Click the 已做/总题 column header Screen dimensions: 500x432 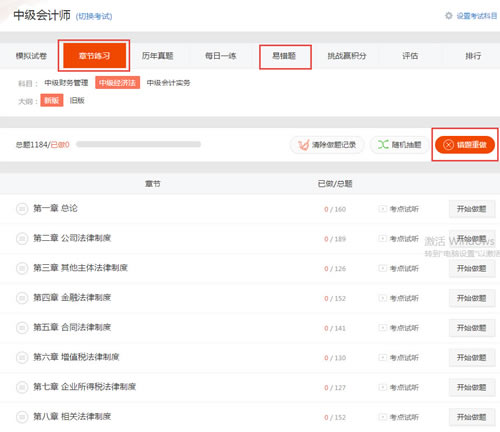335,184
